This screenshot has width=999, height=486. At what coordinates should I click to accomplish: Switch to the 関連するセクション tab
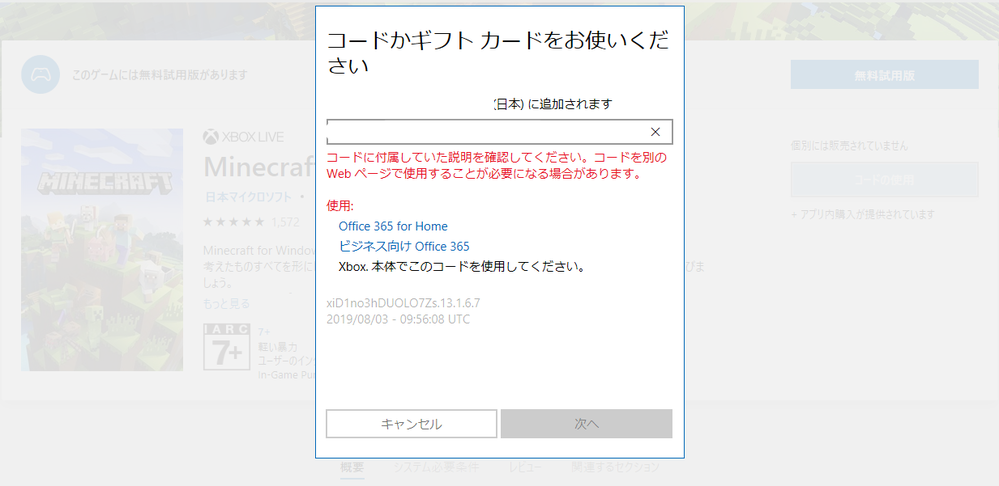[x=615, y=468]
